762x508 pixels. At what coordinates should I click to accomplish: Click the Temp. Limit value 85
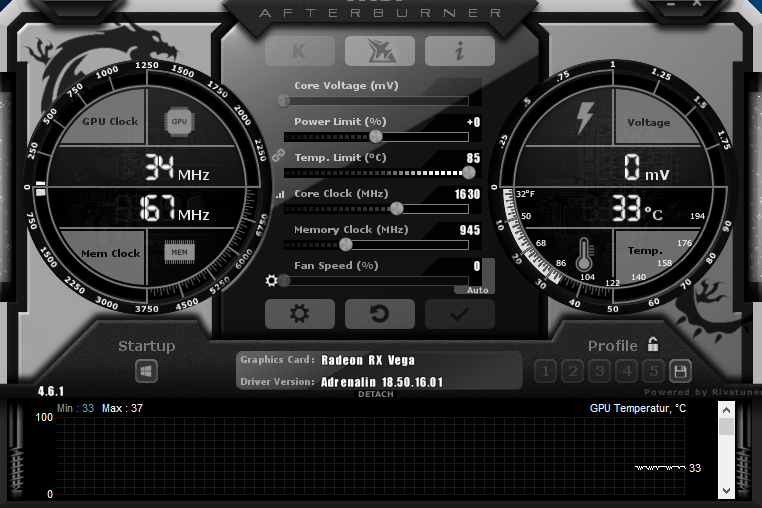point(473,158)
